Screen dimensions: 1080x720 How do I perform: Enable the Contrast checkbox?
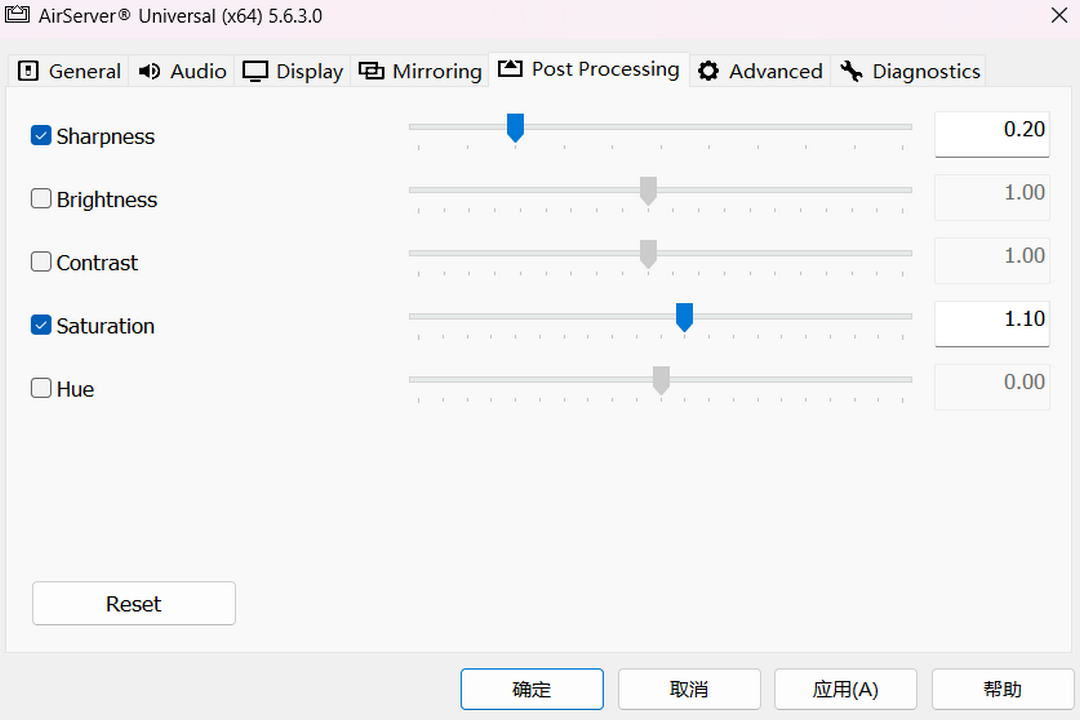[41, 261]
